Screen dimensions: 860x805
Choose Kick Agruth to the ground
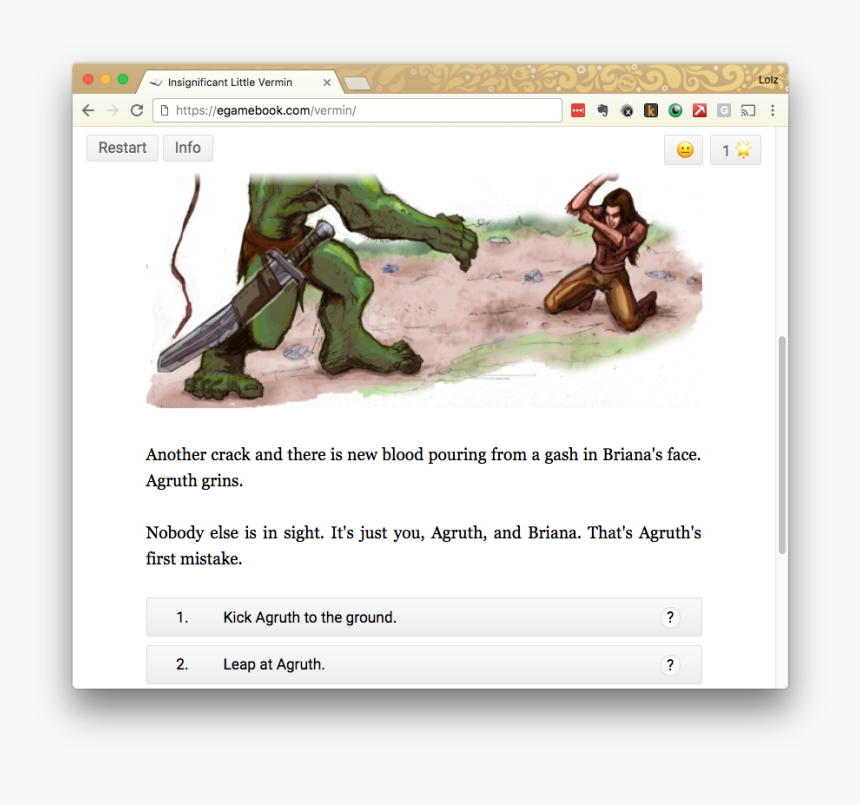424,617
